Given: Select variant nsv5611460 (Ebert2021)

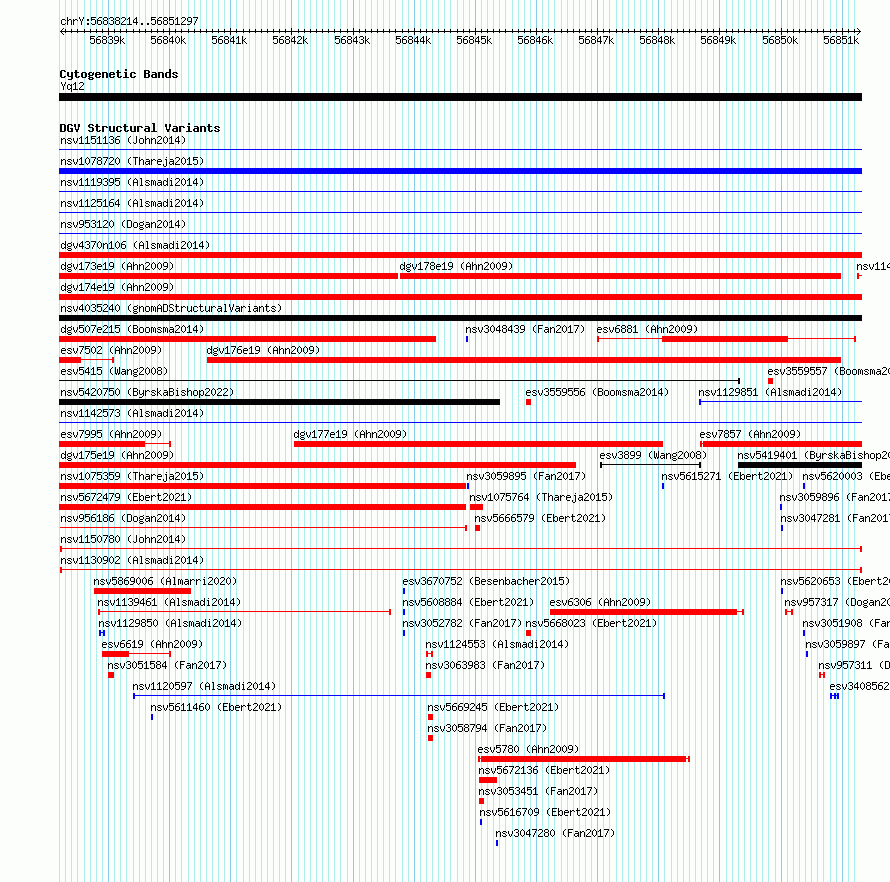Looking at the screenshot, I should click(x=216, y=707).
